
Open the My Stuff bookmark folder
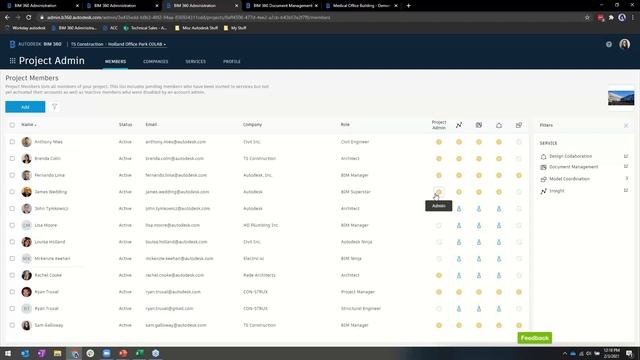coord(235,28)
